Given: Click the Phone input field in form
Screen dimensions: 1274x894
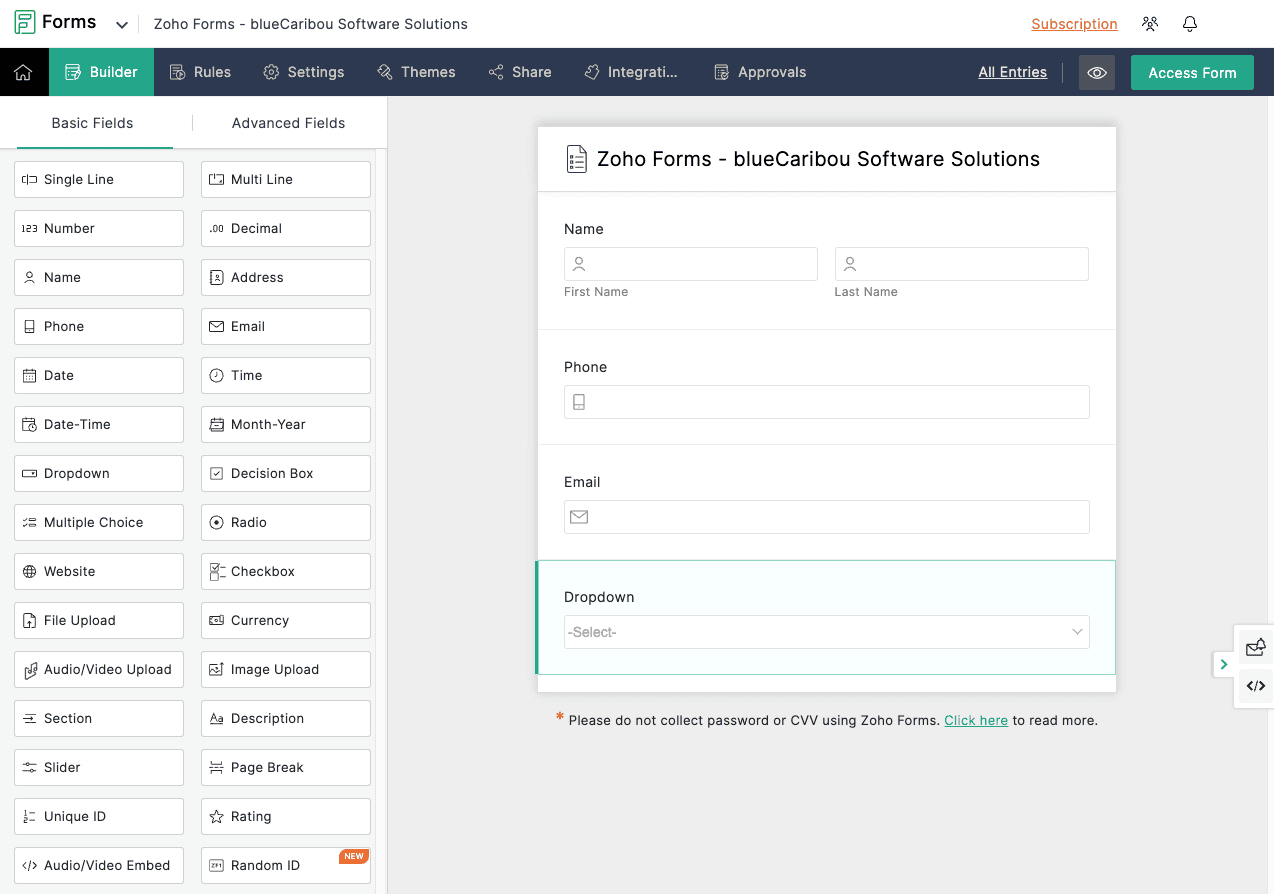Looking at the screenshot, I should pyautogui.click(x=827, y=402).
